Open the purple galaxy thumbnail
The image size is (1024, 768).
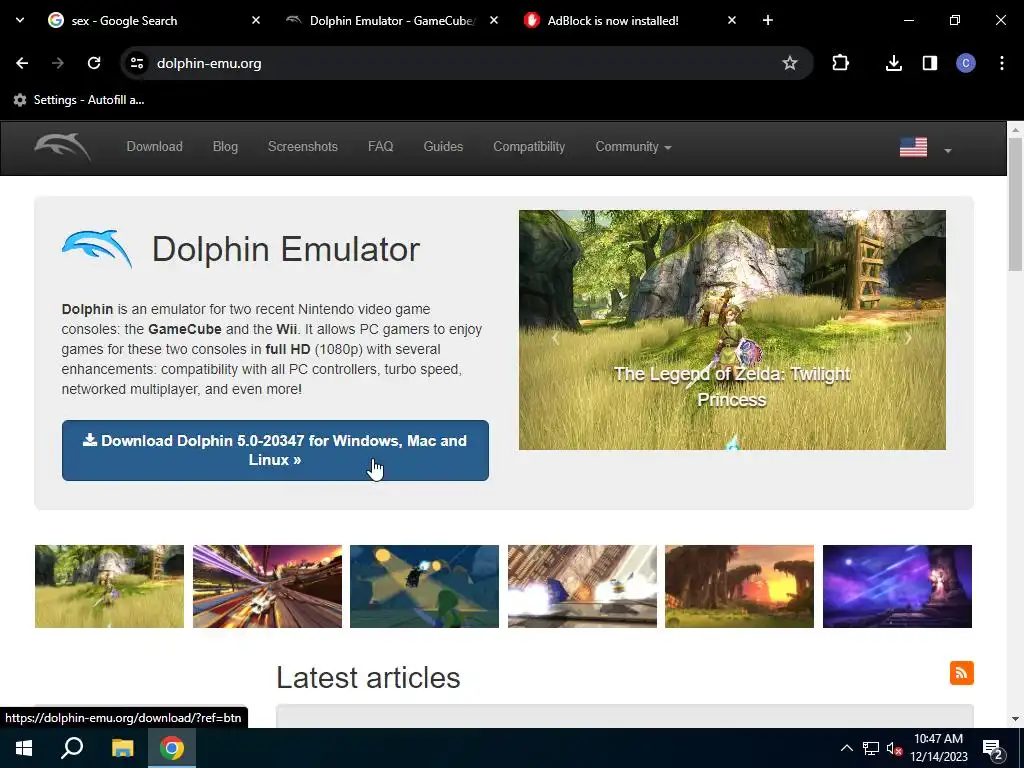[897, 586]
